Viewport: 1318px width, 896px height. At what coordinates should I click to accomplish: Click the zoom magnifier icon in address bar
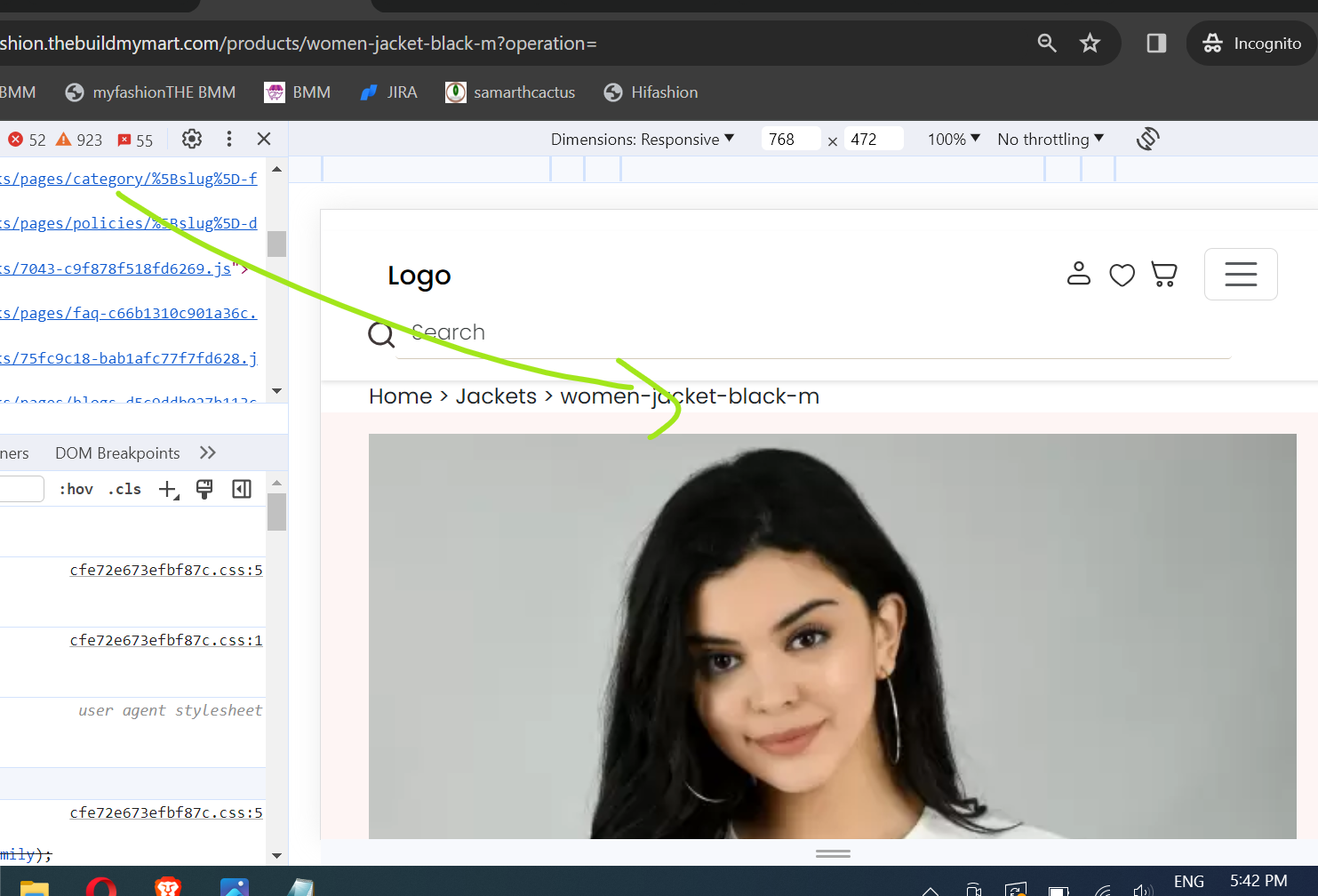click(1047, 43)
